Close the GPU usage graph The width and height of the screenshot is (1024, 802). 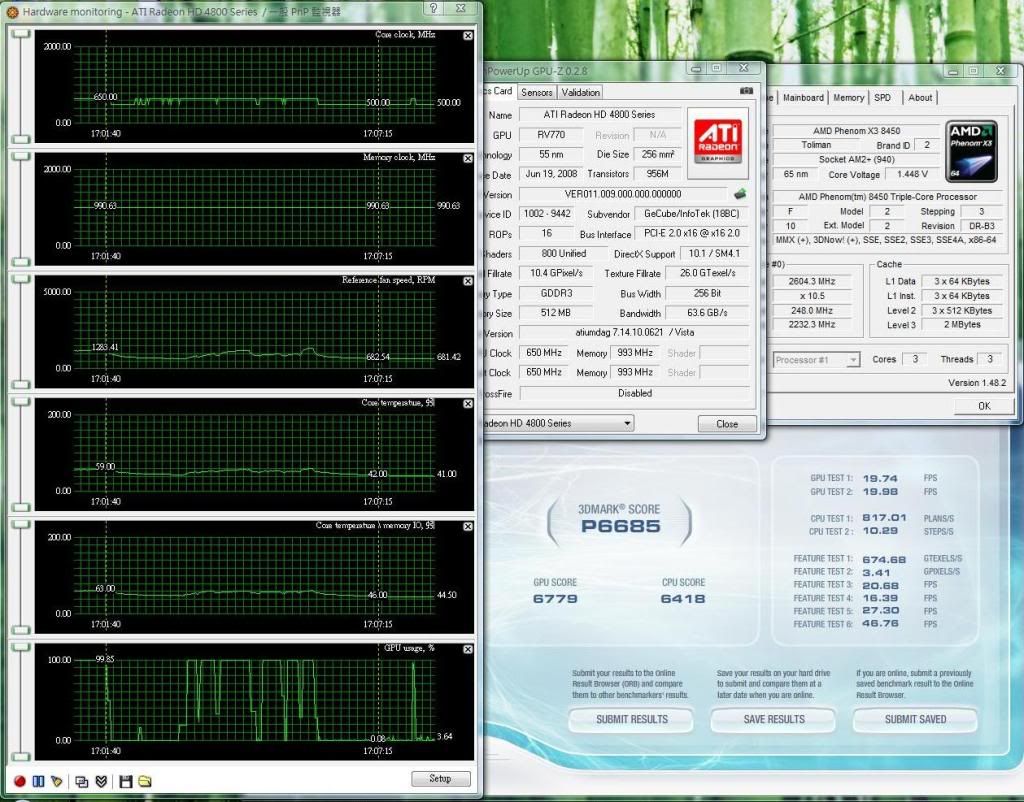click(468, 649)
